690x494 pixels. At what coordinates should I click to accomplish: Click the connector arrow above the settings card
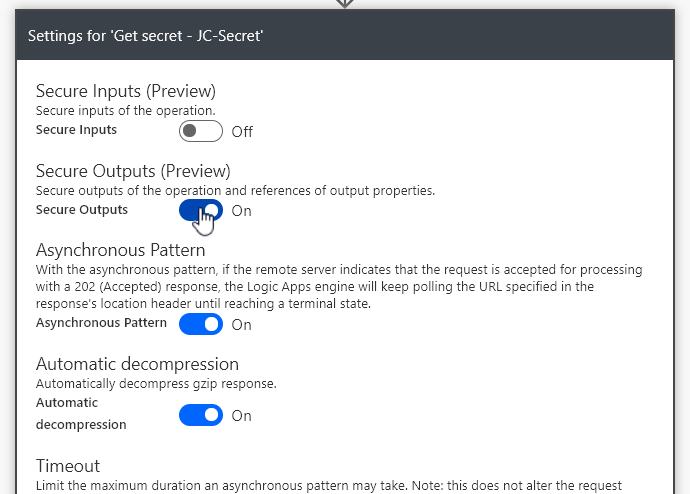point(344,3)
